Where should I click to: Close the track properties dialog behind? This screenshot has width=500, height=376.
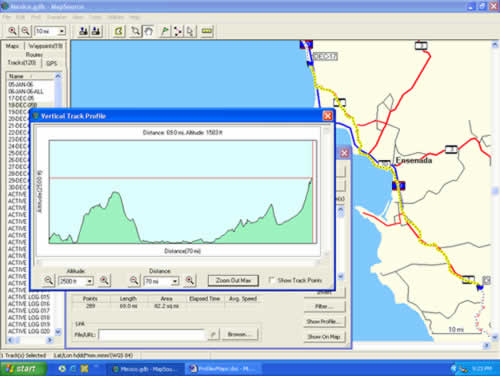click(344, 153)
